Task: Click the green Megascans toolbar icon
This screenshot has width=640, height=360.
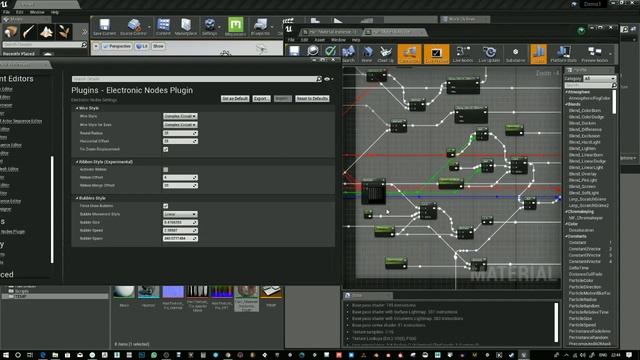Action: 236,27
